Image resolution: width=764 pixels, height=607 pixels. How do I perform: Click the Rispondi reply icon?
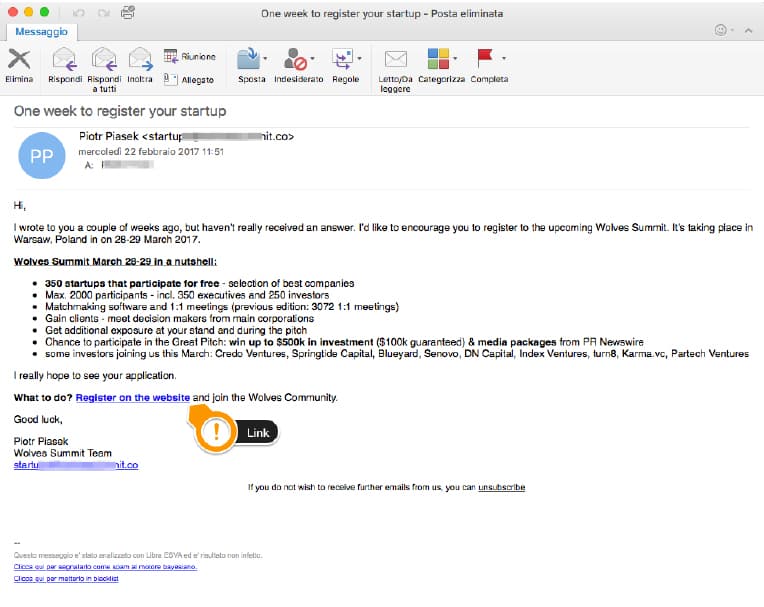(64, 59)
